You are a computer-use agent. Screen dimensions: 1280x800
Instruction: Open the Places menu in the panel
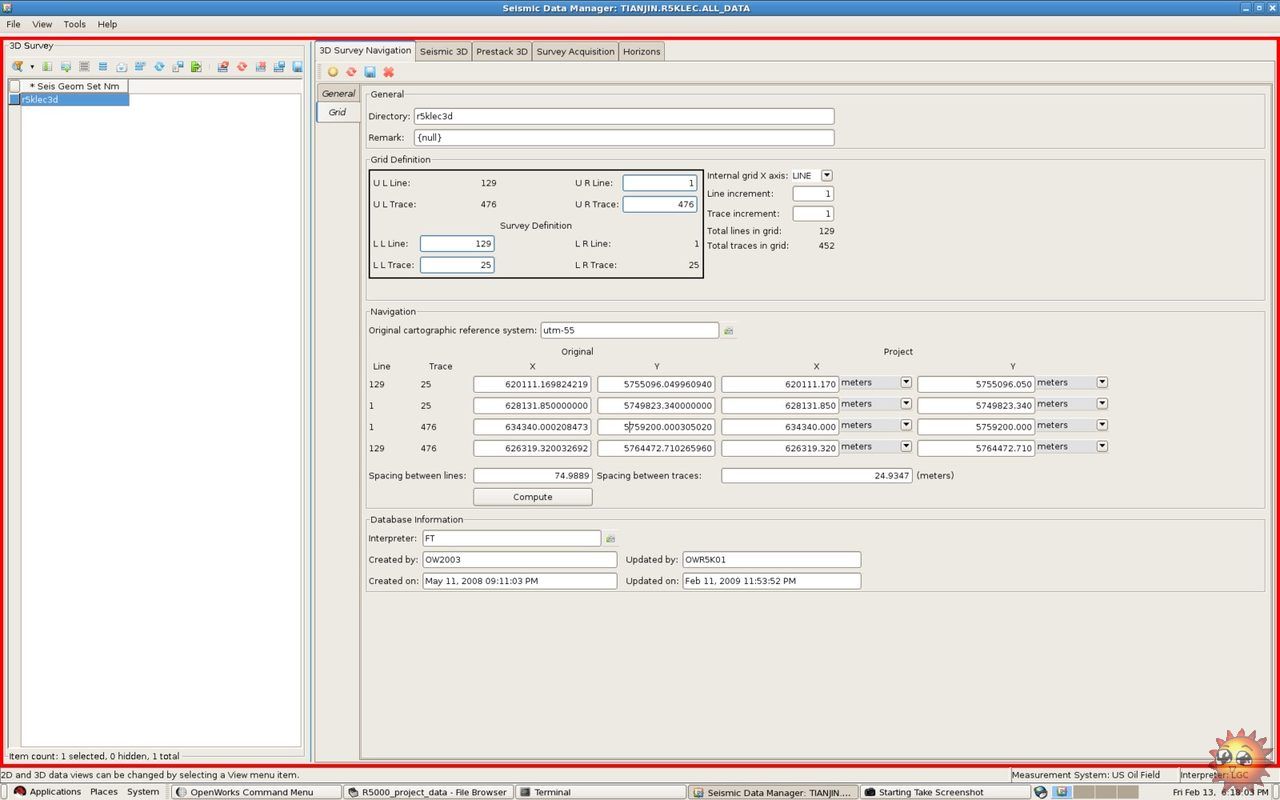pyautogui.click(x=104, y=792)
